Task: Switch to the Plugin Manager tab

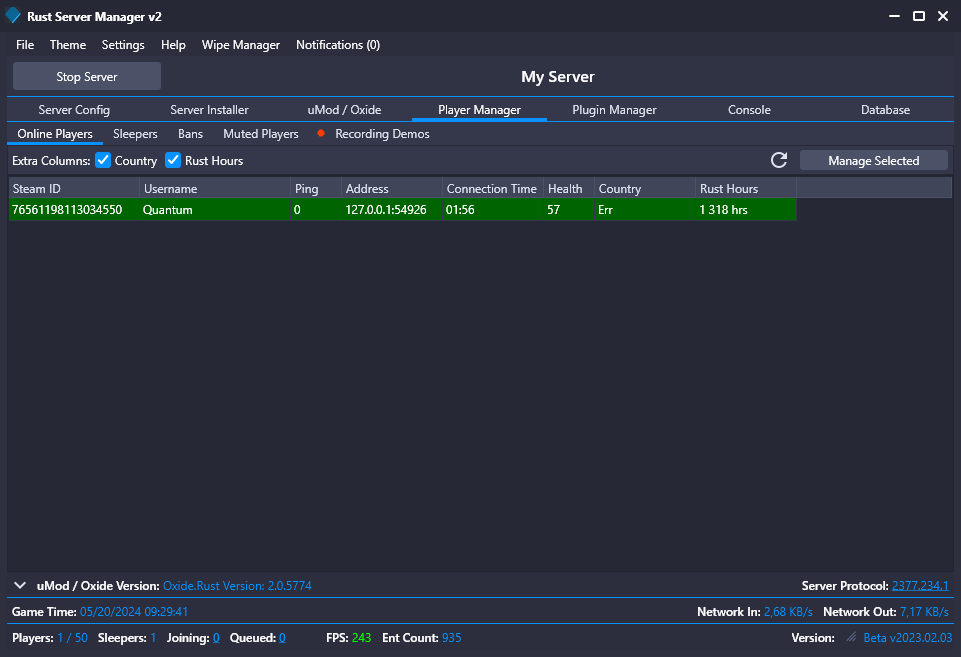Action: click(x=614, y=110)
